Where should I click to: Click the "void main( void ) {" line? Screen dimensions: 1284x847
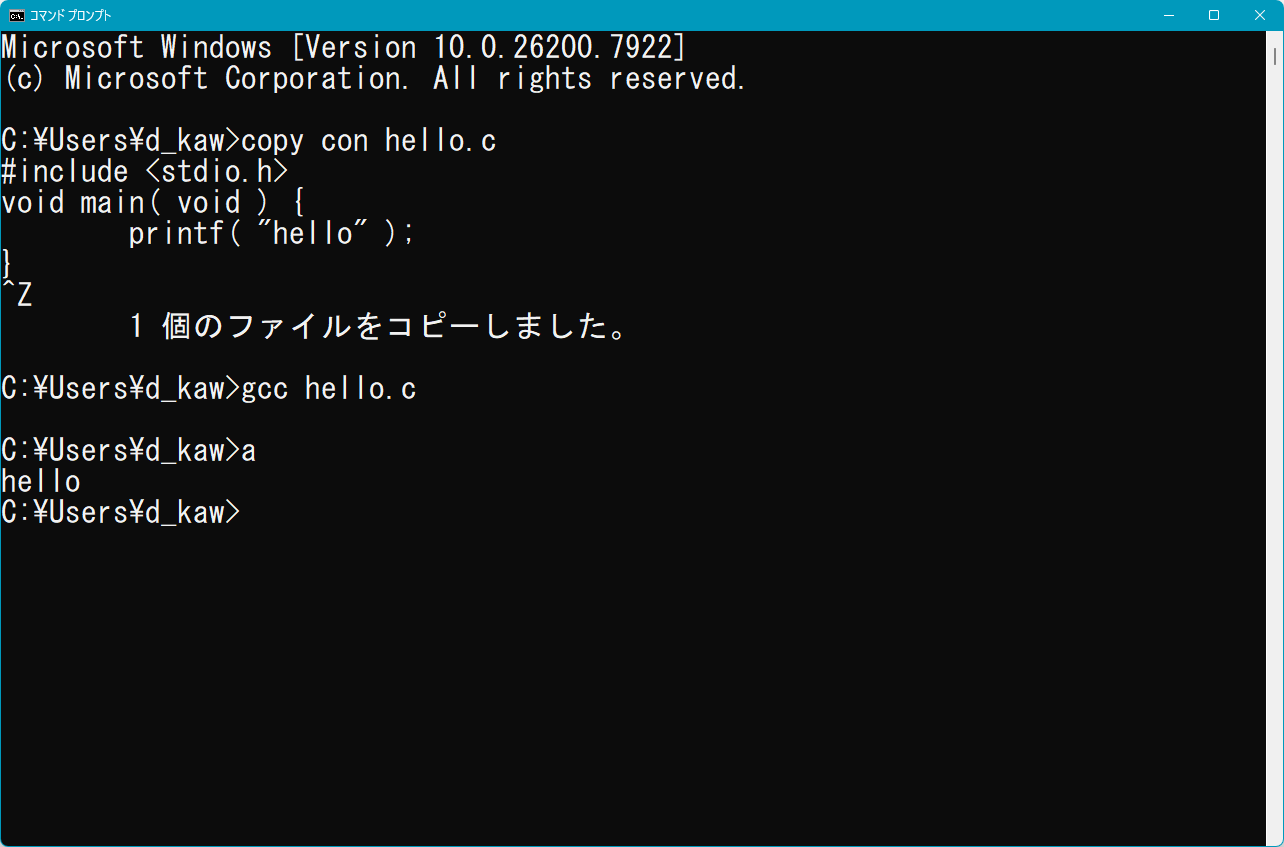153,203
